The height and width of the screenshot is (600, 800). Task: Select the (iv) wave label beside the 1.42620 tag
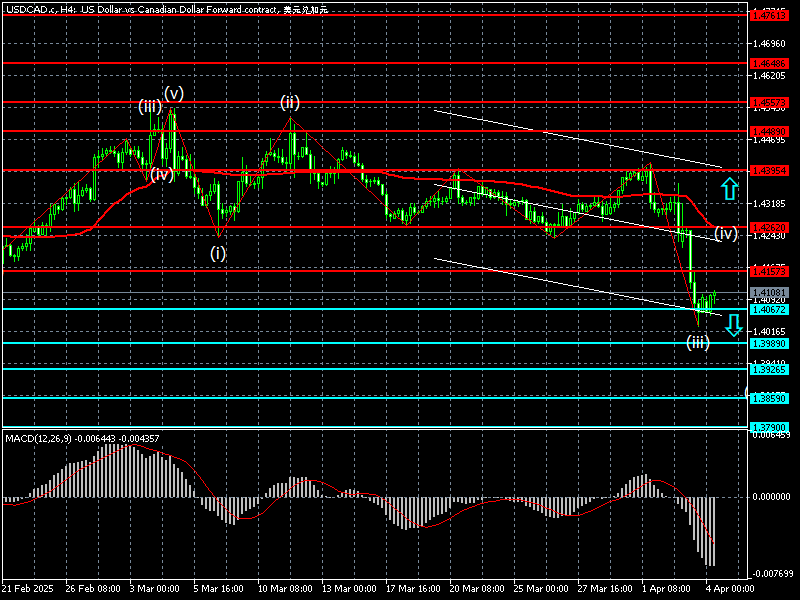coord(726,234)
